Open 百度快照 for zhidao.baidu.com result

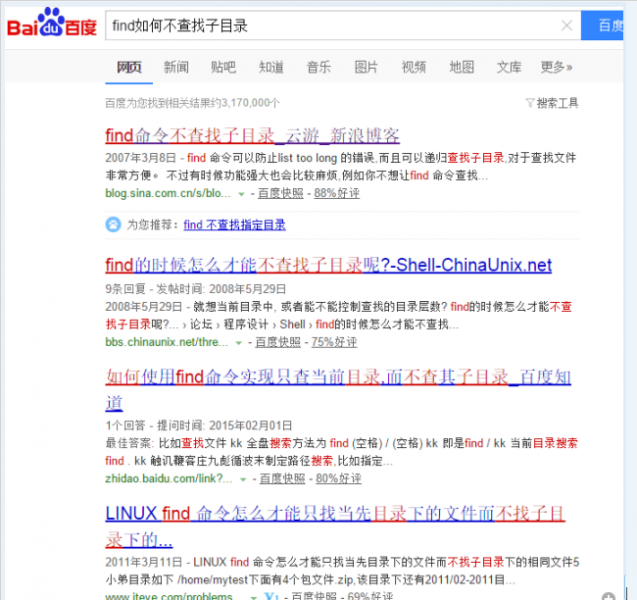[282, 479]
